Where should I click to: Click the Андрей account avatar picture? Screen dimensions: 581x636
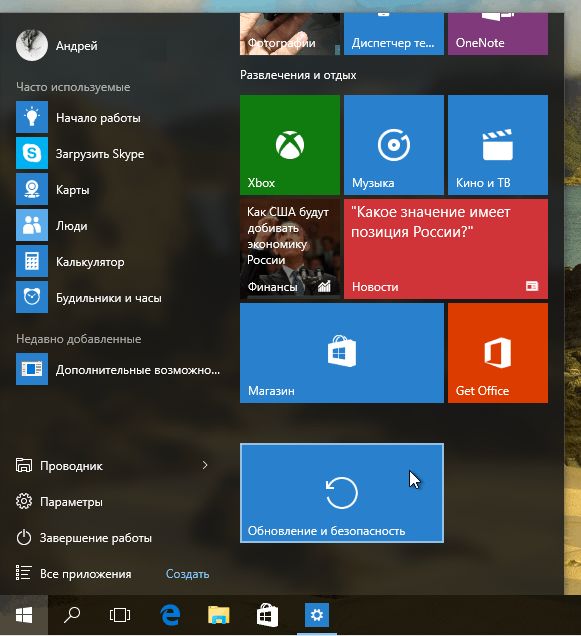[32, 45]
